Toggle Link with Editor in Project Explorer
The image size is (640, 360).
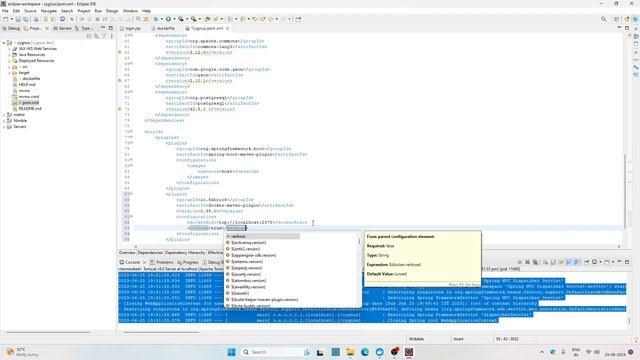[x=96, y=36]
